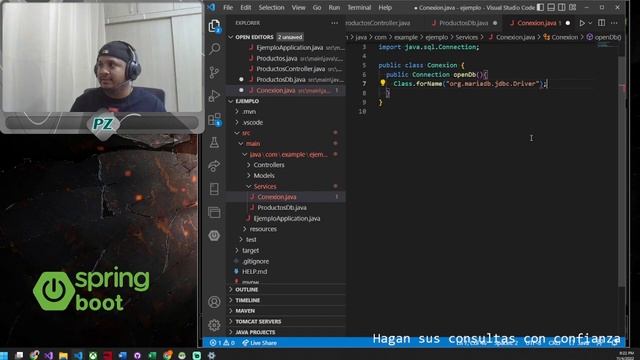Open the Spring Boot Dashboard power icon
The width and height of the screenshot is (640, 360).
[x=214, y=236]
